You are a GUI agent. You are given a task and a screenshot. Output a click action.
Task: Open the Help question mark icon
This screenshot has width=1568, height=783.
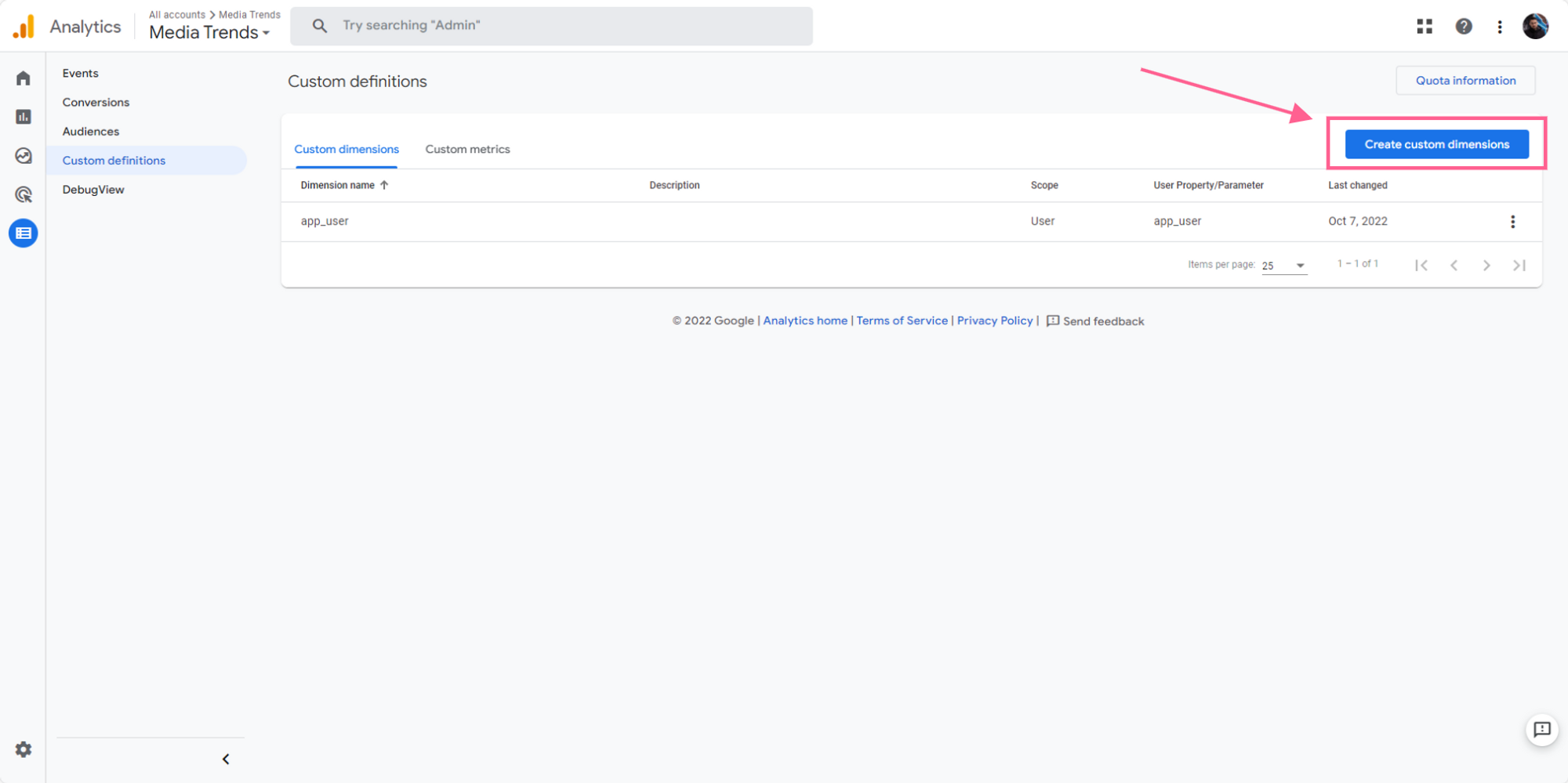click(x=1464, y=27)
